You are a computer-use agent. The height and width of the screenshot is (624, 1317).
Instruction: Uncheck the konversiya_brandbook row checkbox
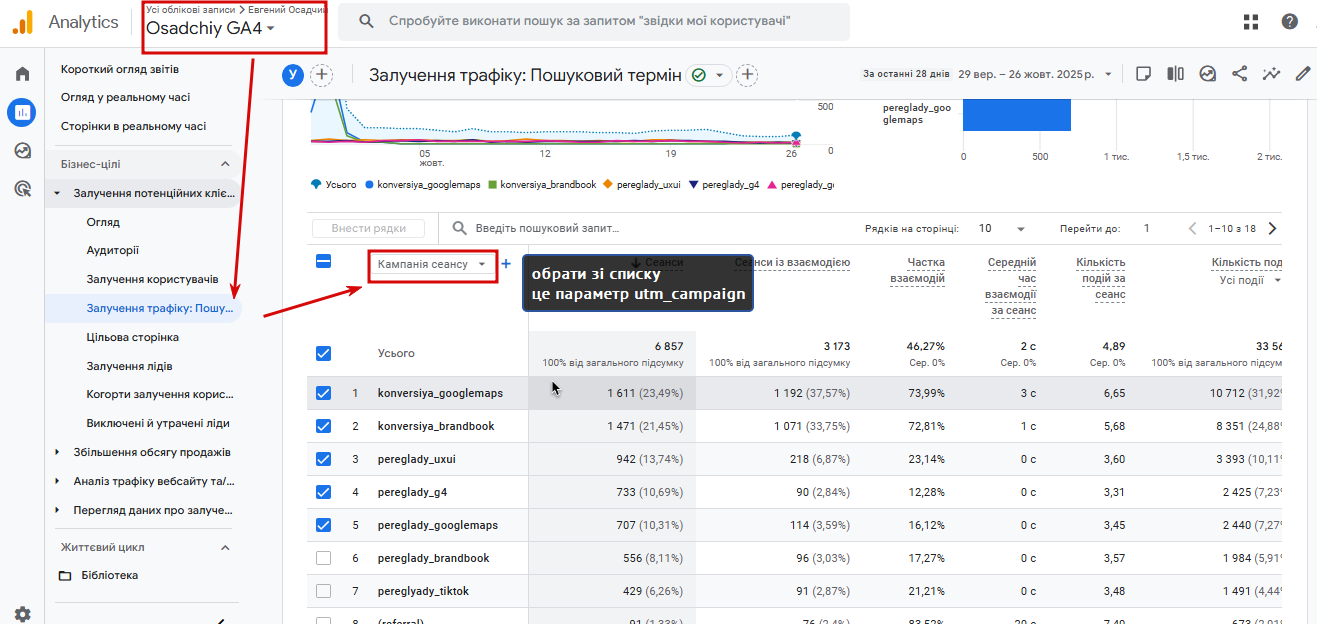(x=323, y=426)
